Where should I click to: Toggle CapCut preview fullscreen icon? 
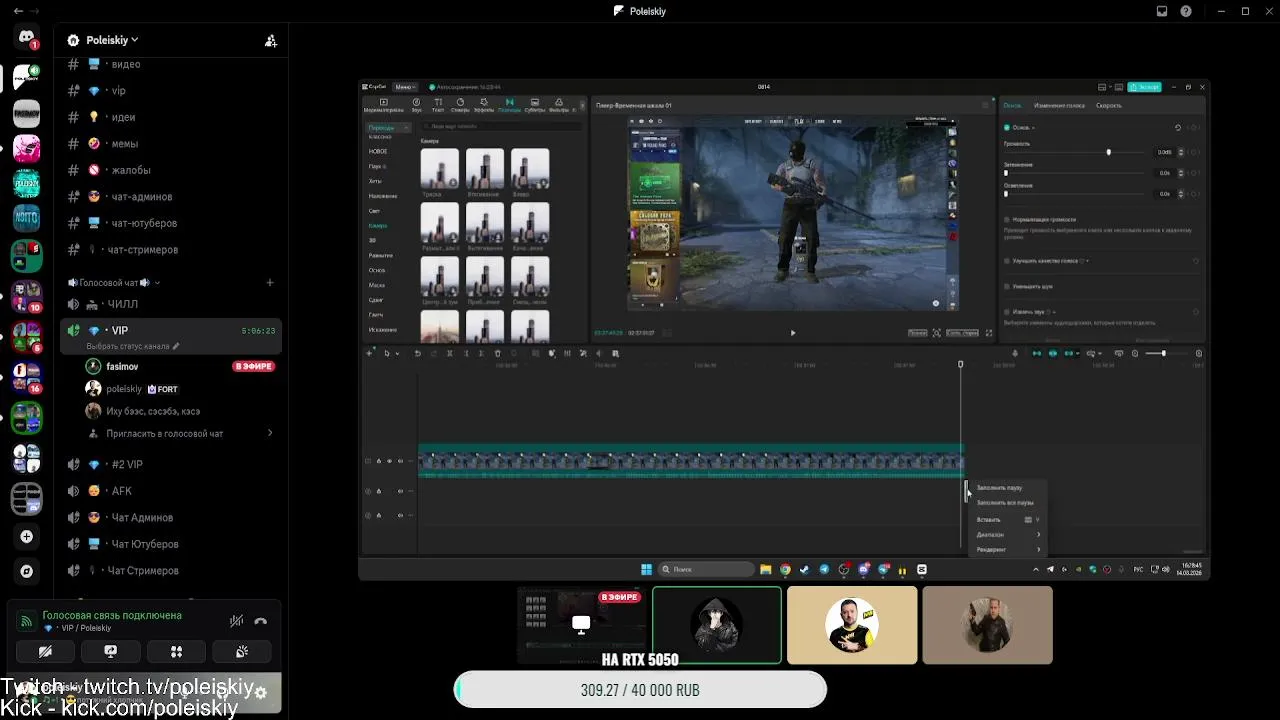[989, 333]
